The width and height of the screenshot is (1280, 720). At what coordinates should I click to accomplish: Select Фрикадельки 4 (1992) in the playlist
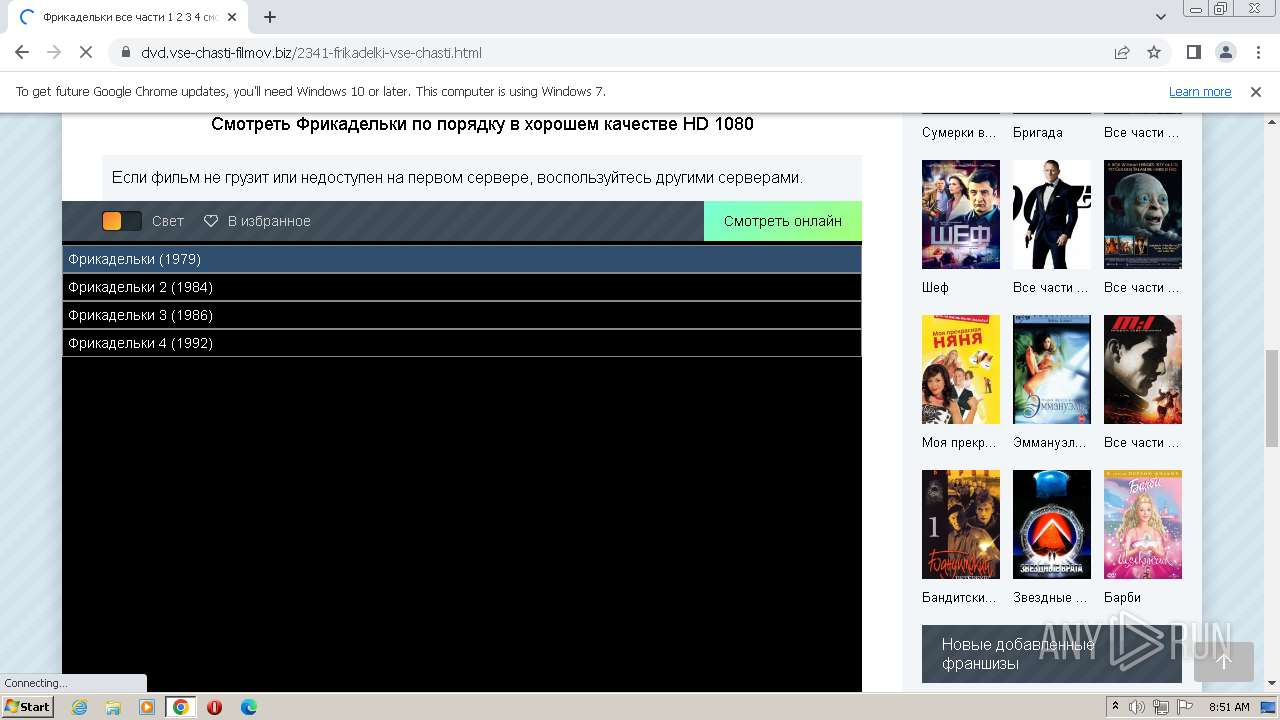462,343
